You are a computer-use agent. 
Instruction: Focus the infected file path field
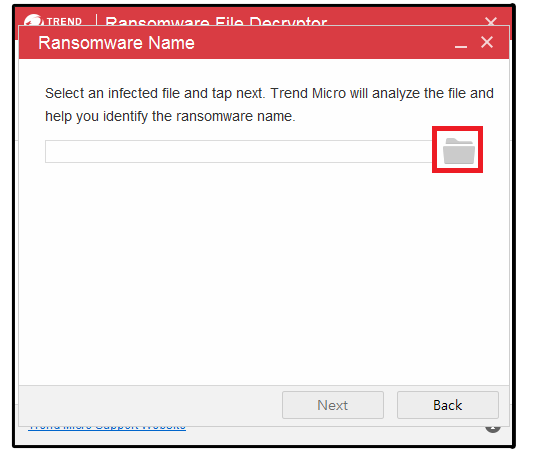coord(238,151)
